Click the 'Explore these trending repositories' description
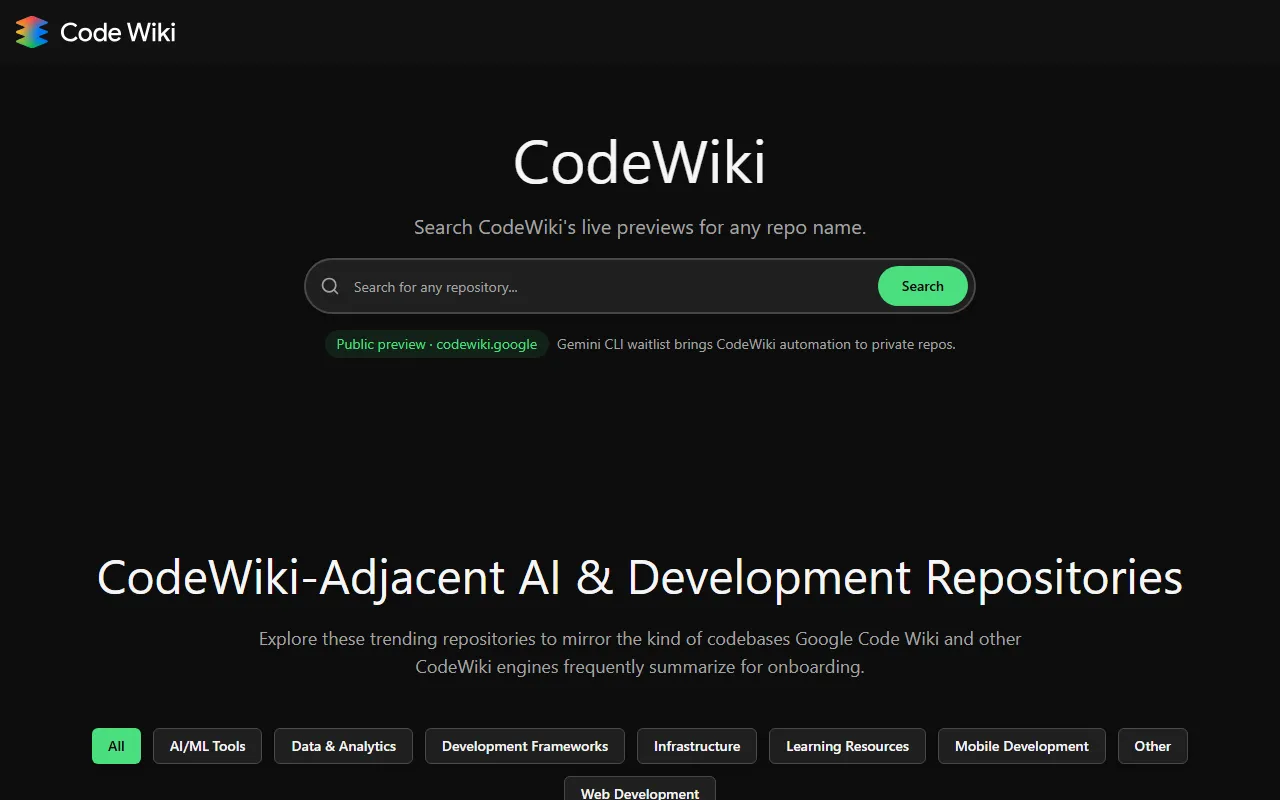1280x800 pixels. coord(640,652)
